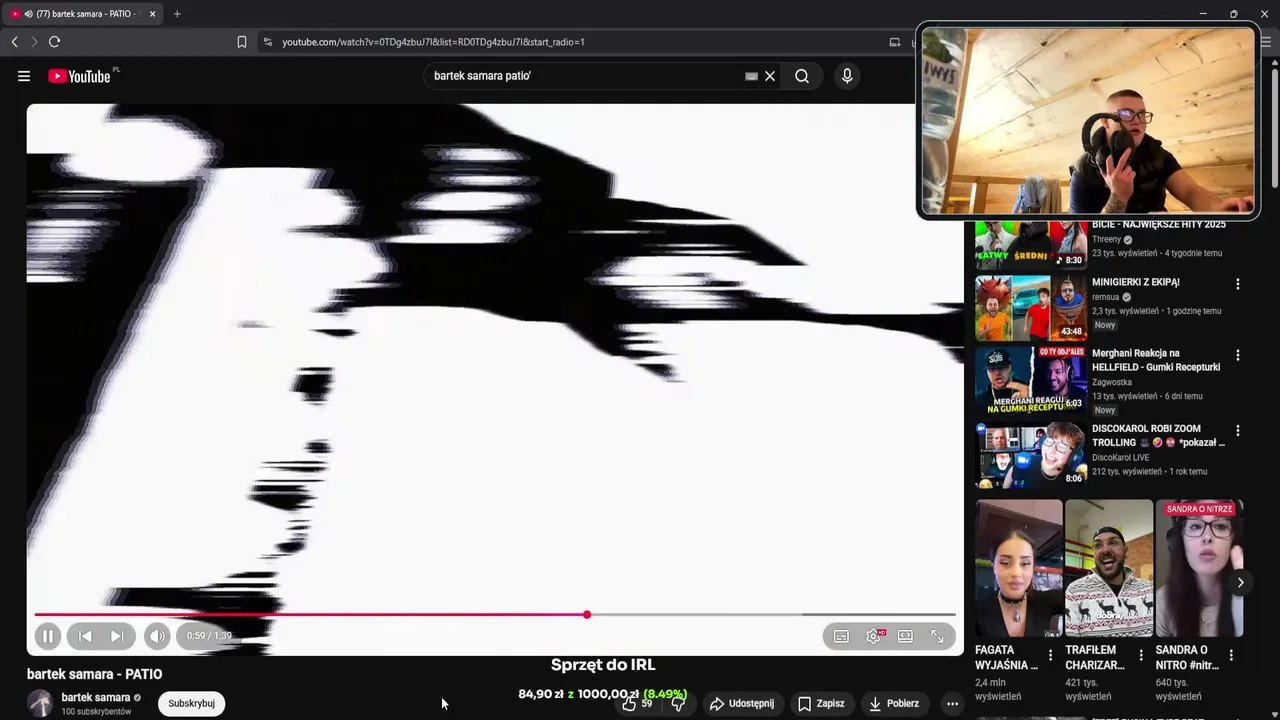Image resolution: width=1280 pixels, height=720 pixels.
Task: Click the video progress bar scrubber
Action: point(587,615)
